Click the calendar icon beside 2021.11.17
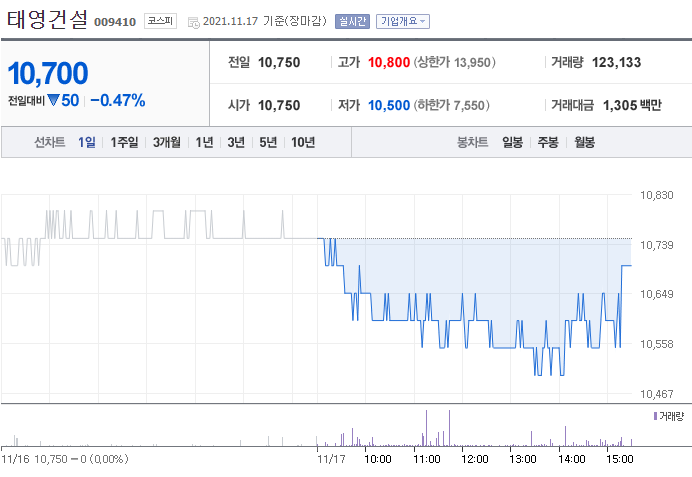 coord(193,23)
